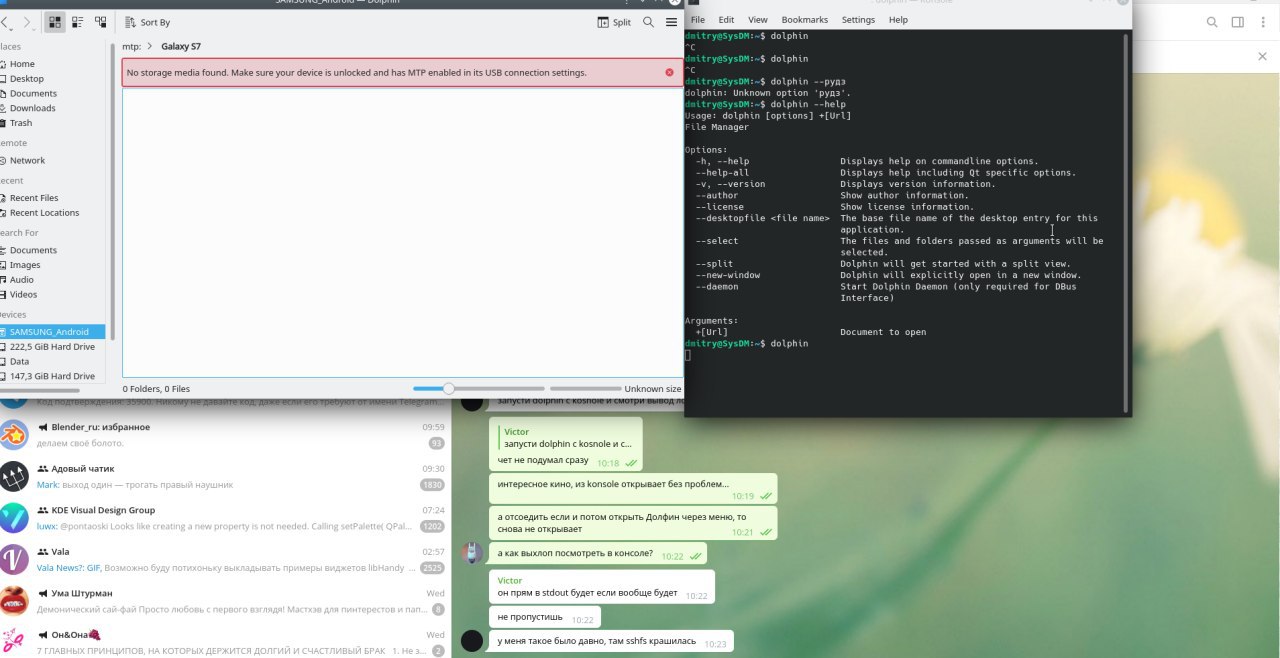Open Data device in sidebar
The height and width of the screenshot is (658, 1280).
(x=52, y=362)
